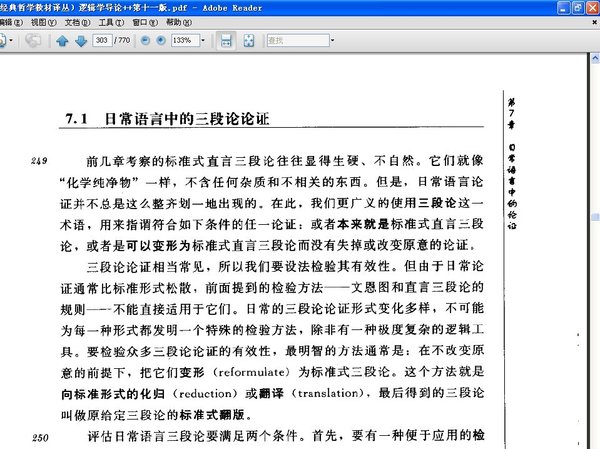Open the 窗口 menu
The width and height of the screenshot is (600, 449).
coord(145,23)
